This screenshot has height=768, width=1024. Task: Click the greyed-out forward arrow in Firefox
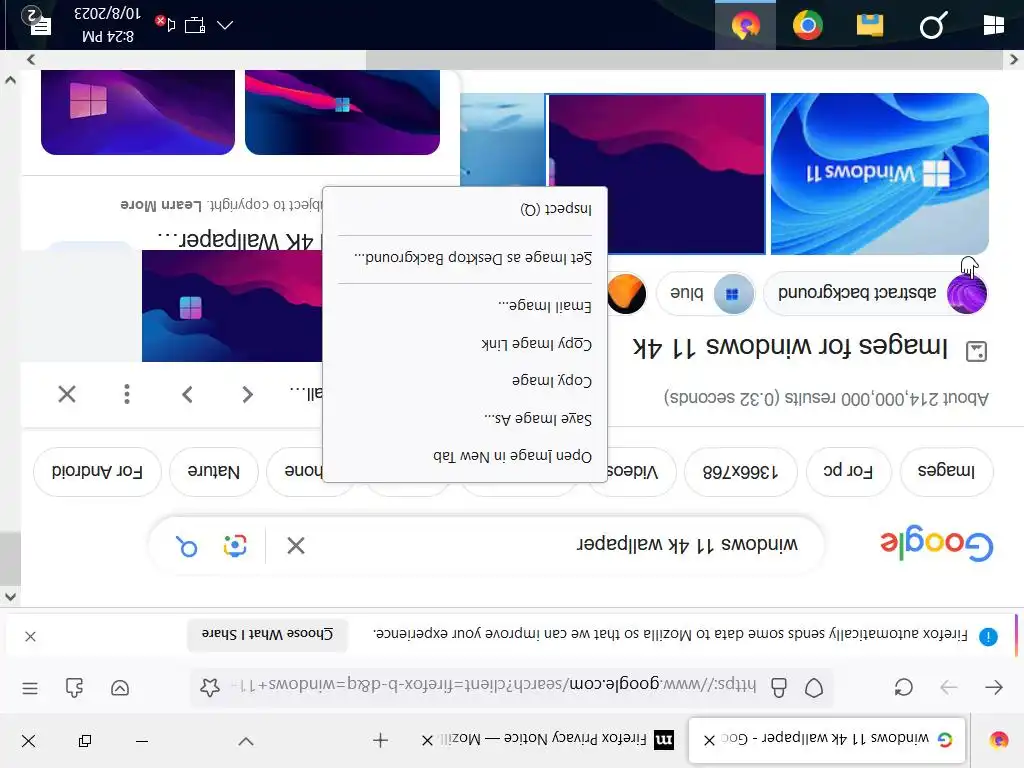(x=949, y=687)
